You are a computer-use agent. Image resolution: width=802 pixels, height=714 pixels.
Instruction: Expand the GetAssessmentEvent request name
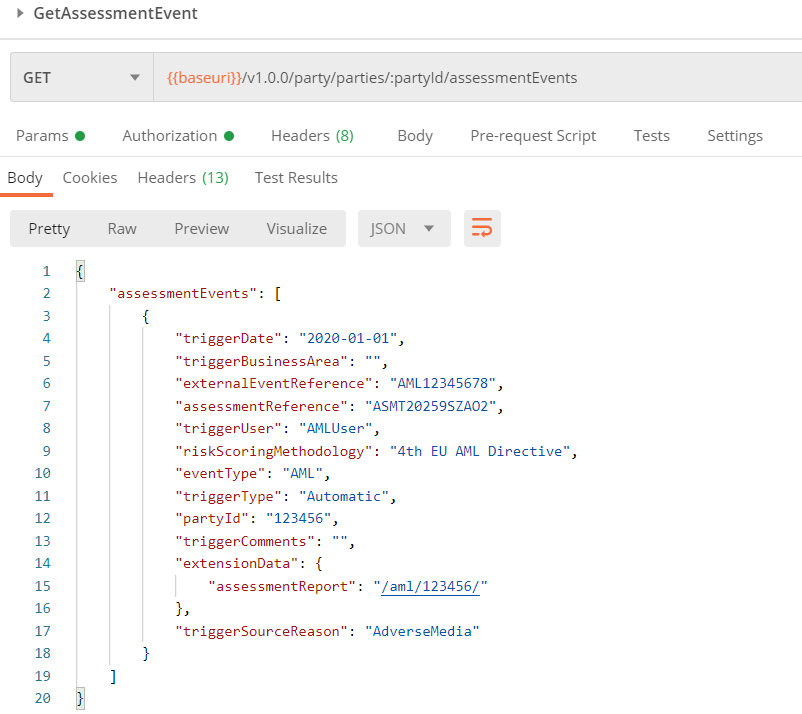point(20,14)
